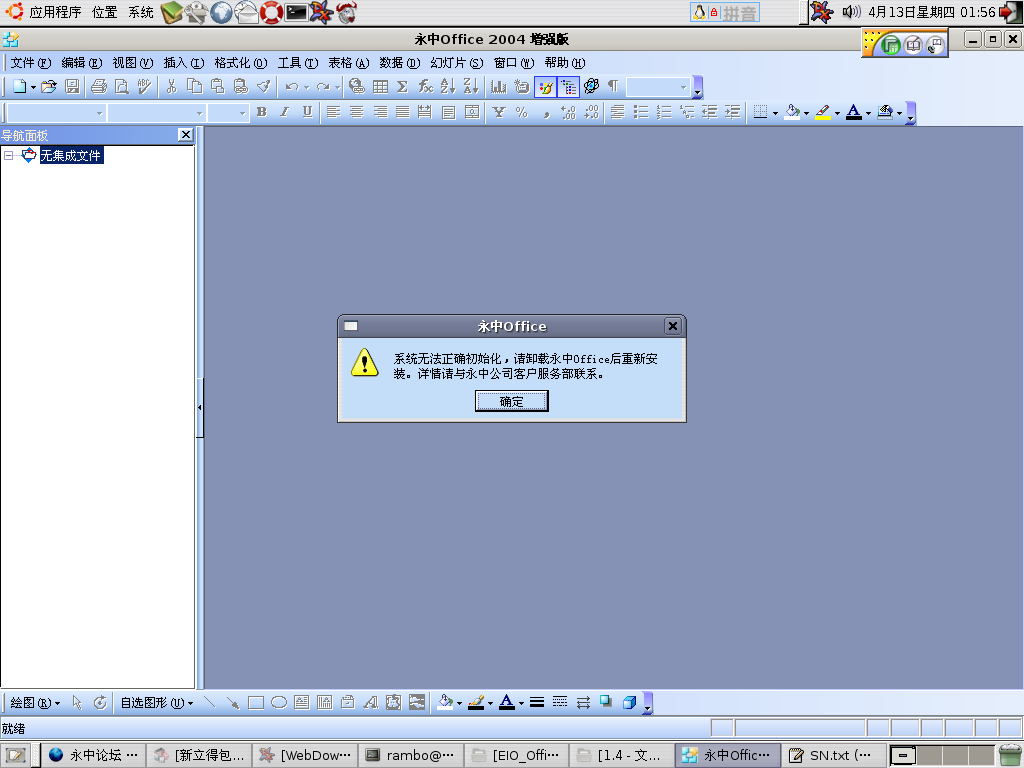Switch to SN.txt taskbar window
Viewport: 1024px width, 768px height.
(x=833, y=755)
